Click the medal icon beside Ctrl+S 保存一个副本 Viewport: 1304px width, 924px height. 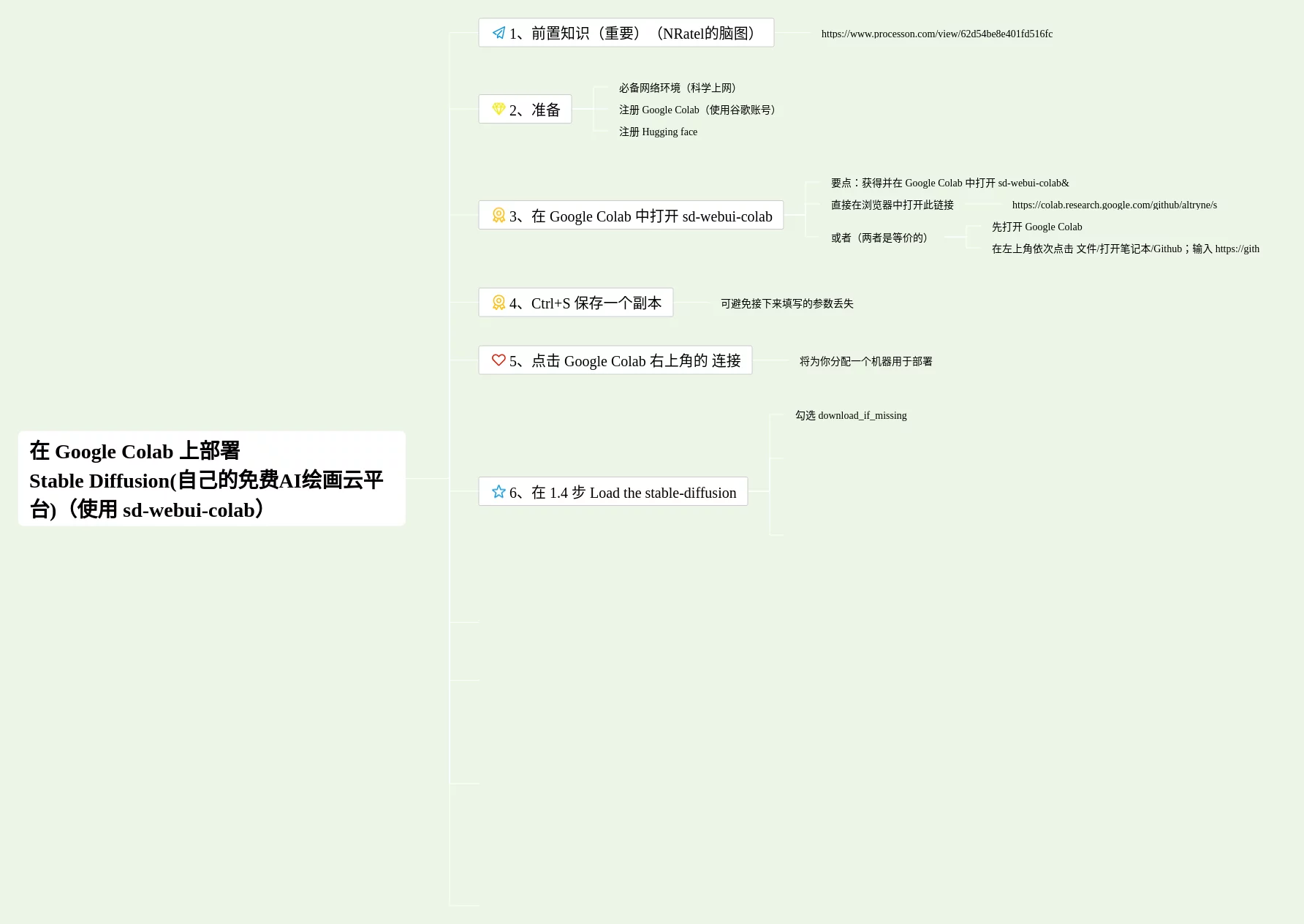[499, 302]
